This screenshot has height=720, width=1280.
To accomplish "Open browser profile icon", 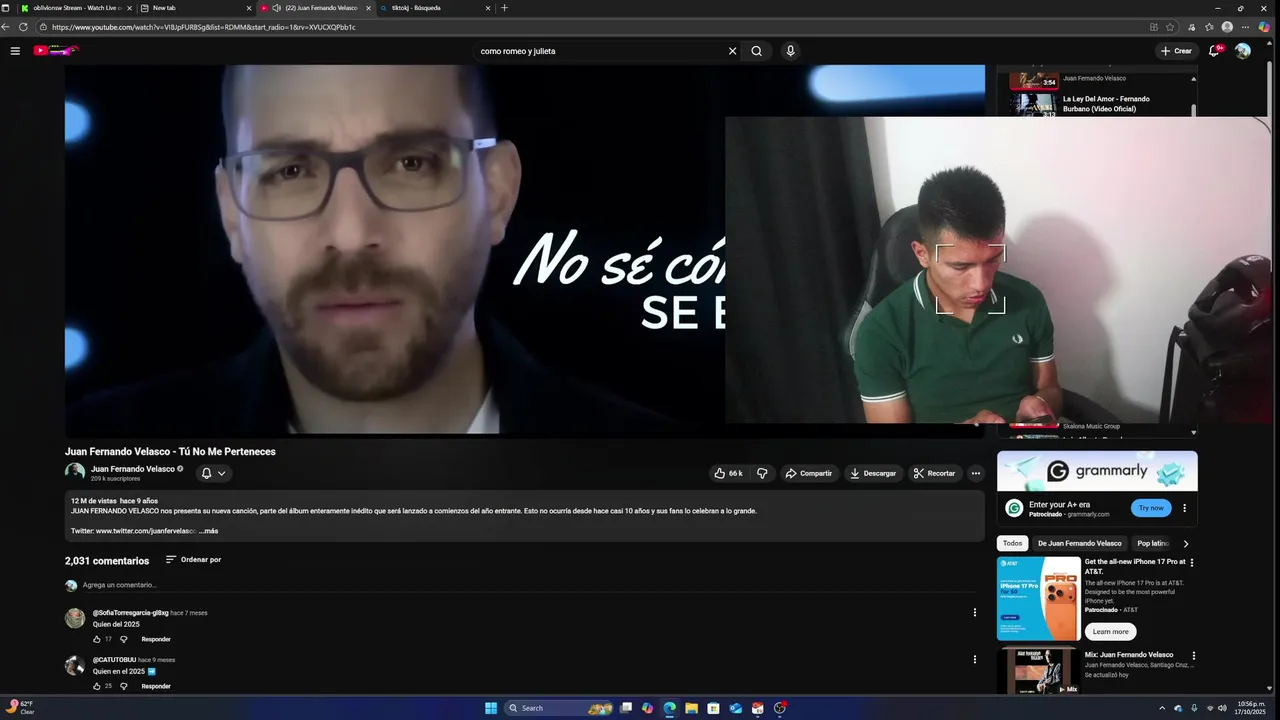I will click(1227, 27).
